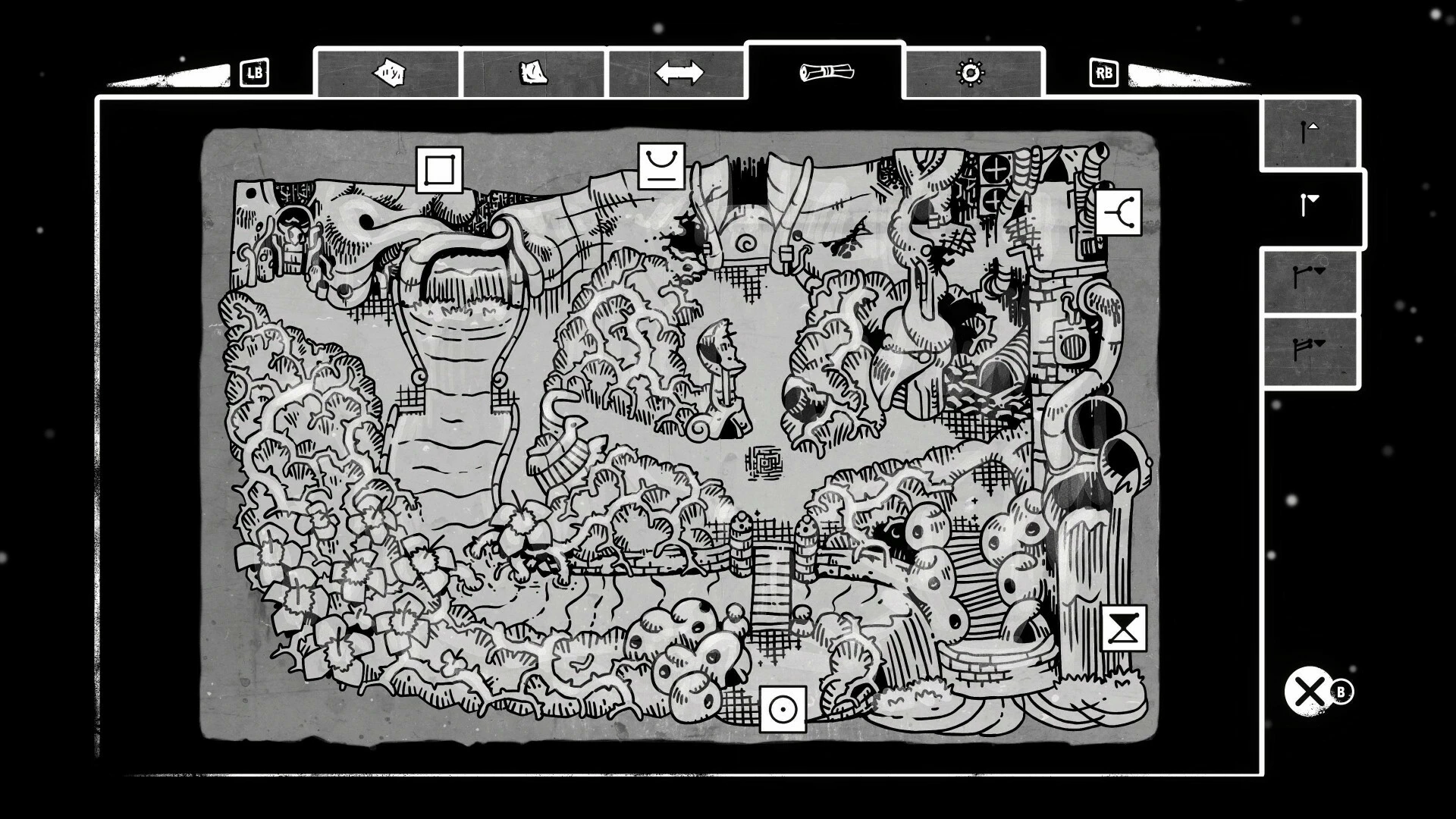
Task: Click the LB previous-tab button
Action: pos(254,73)
